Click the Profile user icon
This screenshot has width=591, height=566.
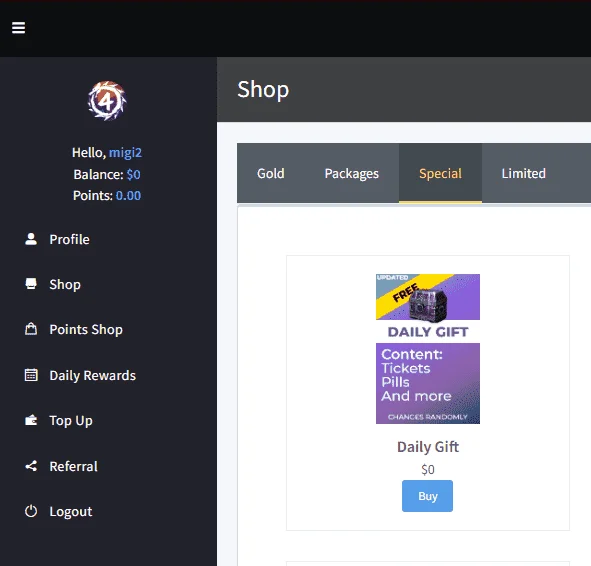pyautogui.click(x=31, y=239)
